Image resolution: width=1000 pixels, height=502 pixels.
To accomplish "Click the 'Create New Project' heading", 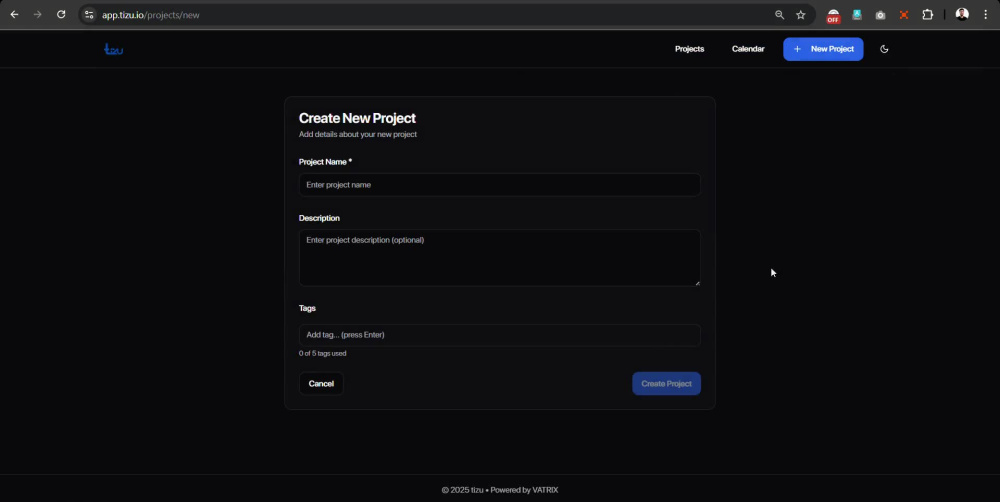I will [357, 118].
